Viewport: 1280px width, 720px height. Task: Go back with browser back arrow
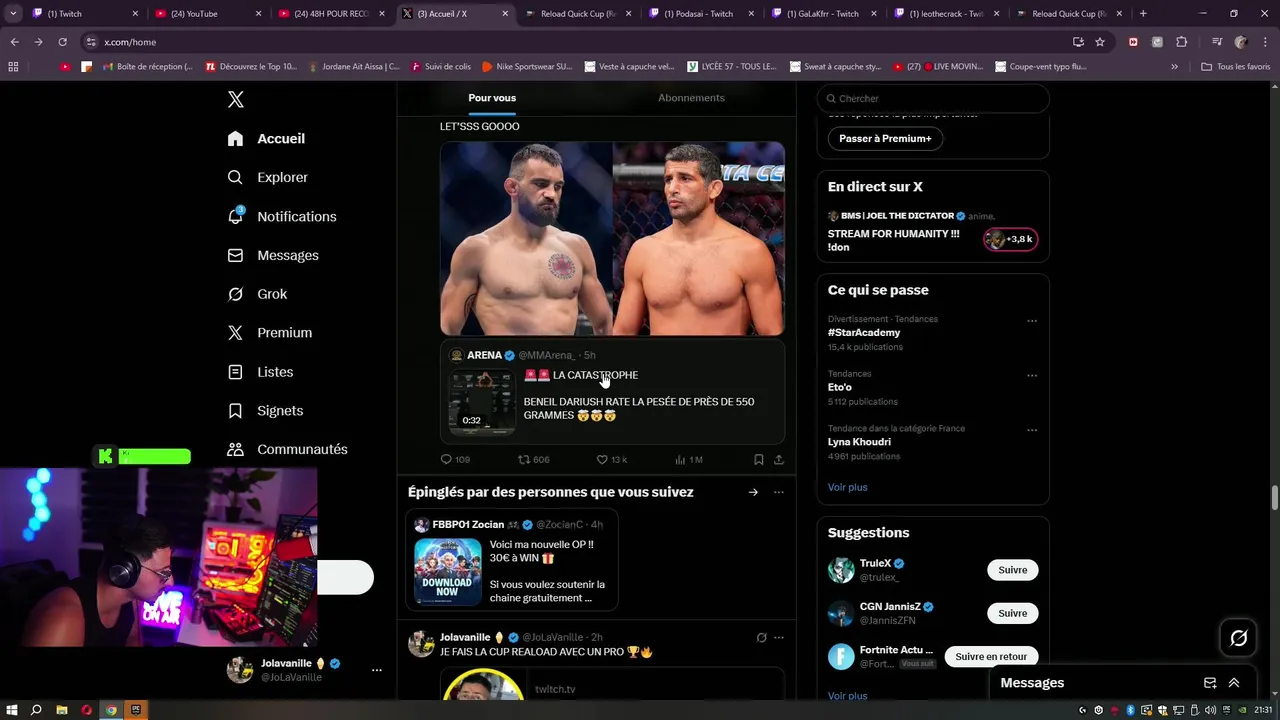(x=14, y=42)
